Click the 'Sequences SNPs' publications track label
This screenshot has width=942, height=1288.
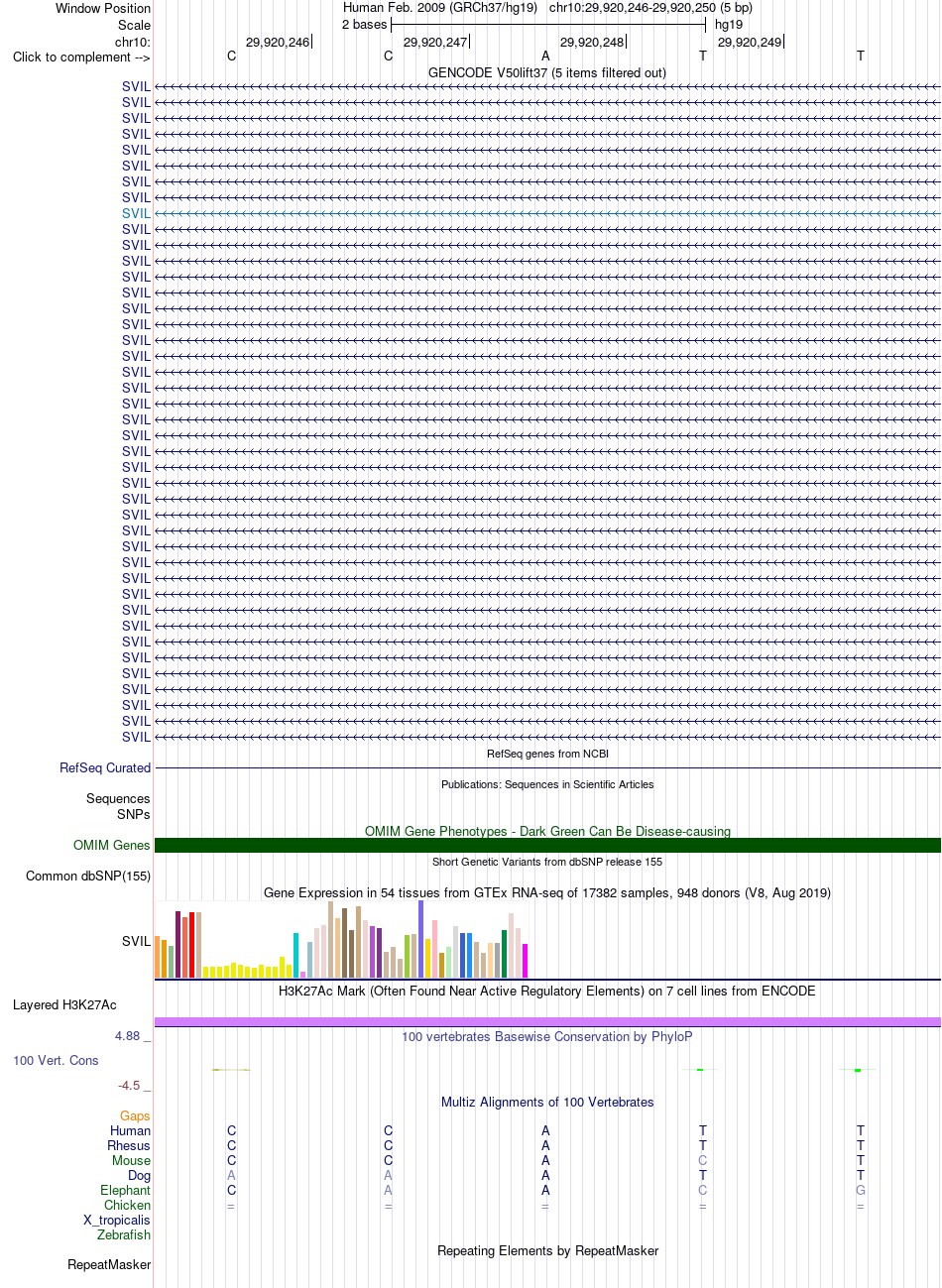pos(118,807)
